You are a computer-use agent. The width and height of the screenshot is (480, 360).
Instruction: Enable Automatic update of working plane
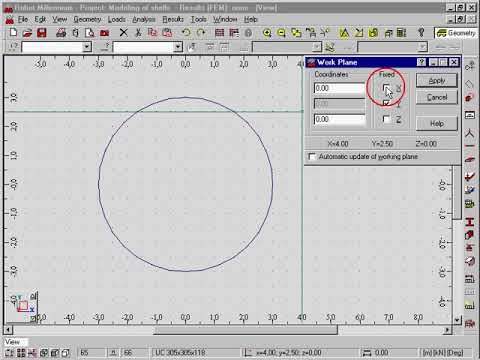[312, 157]
